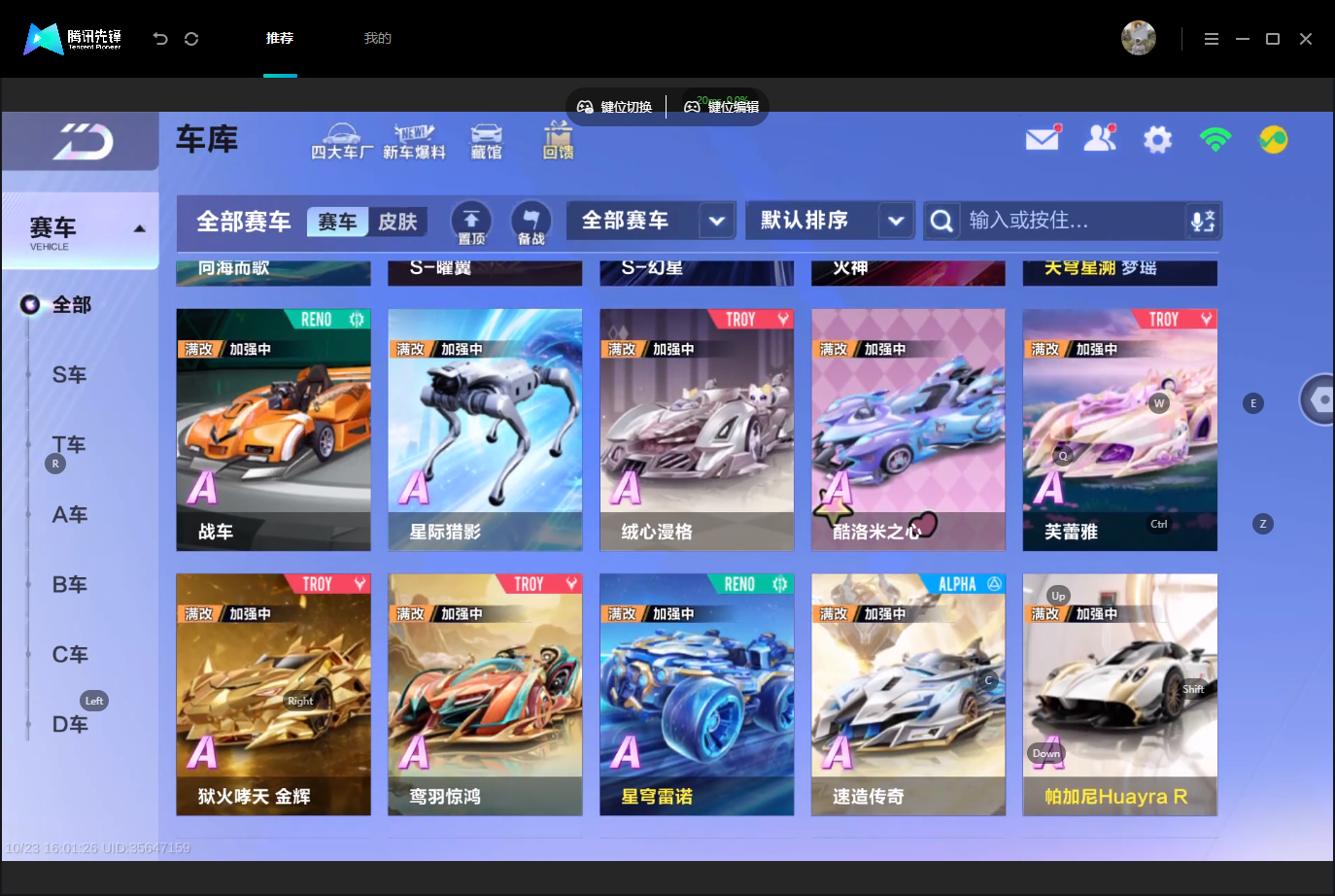This screenshot has width=1335, height=896.
Task: Click the yellow-green round icon at top right
Action: click(x=1273, y=139)
